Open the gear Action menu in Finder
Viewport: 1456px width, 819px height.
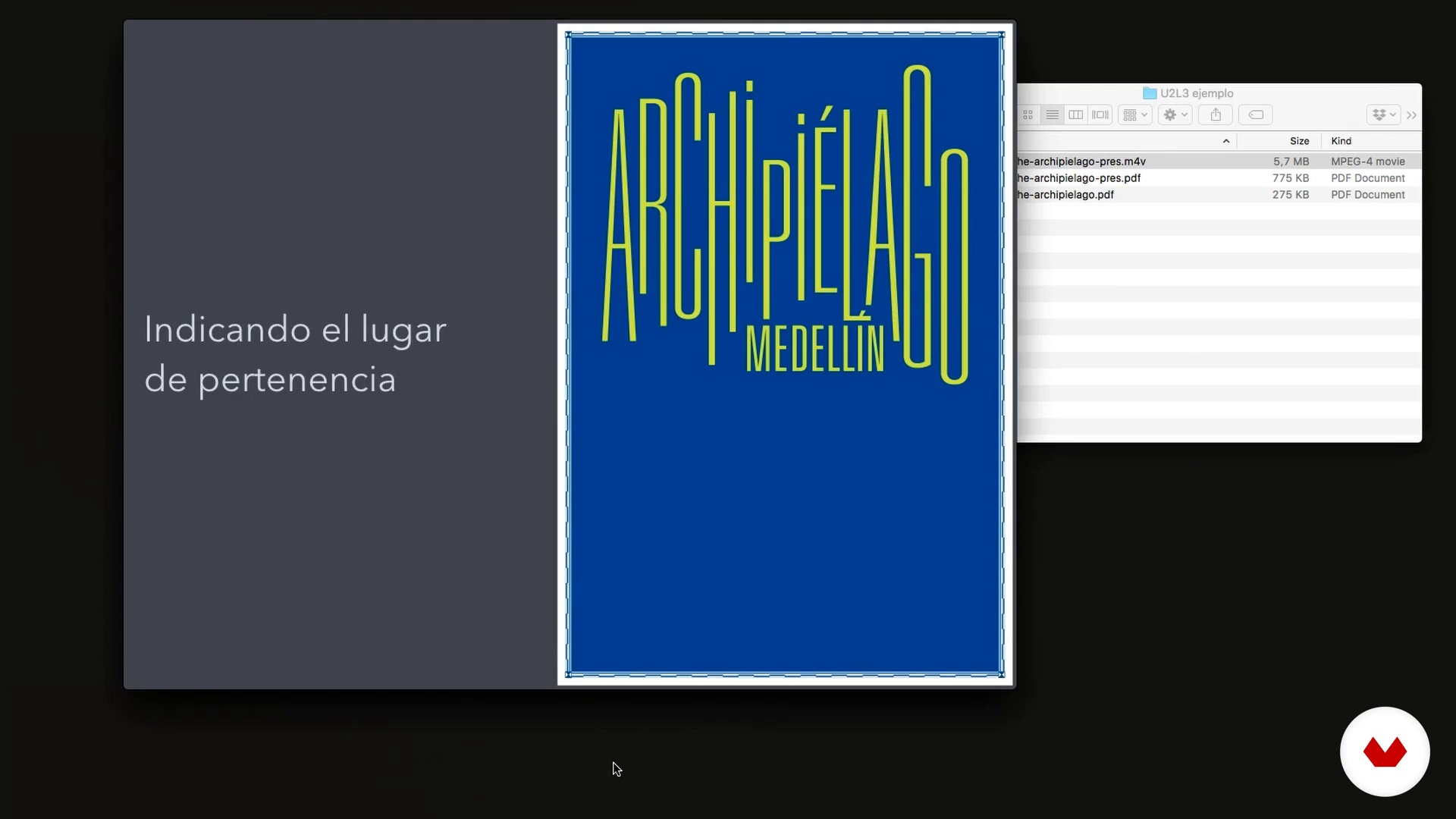tap(1175, 115)
